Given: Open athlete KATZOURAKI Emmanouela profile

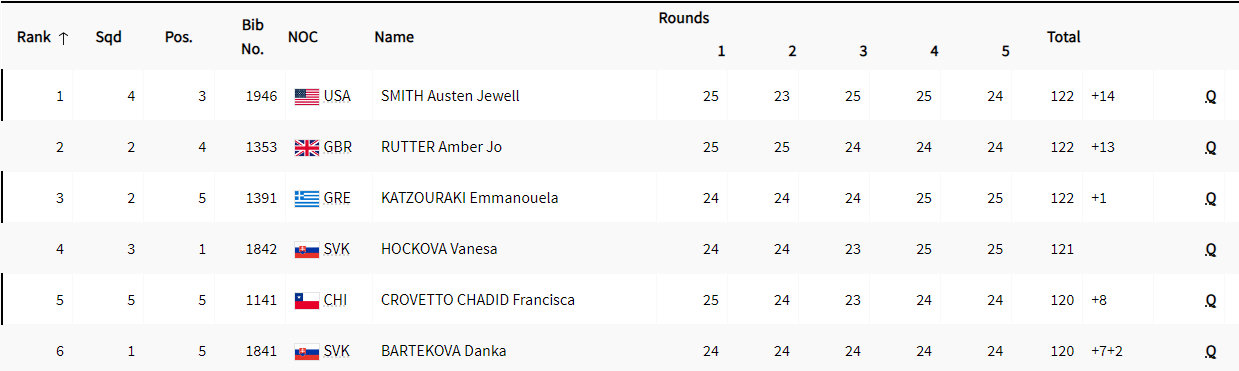Looking at the screenshot, I should pyautogui.click(x=469, y=198).
